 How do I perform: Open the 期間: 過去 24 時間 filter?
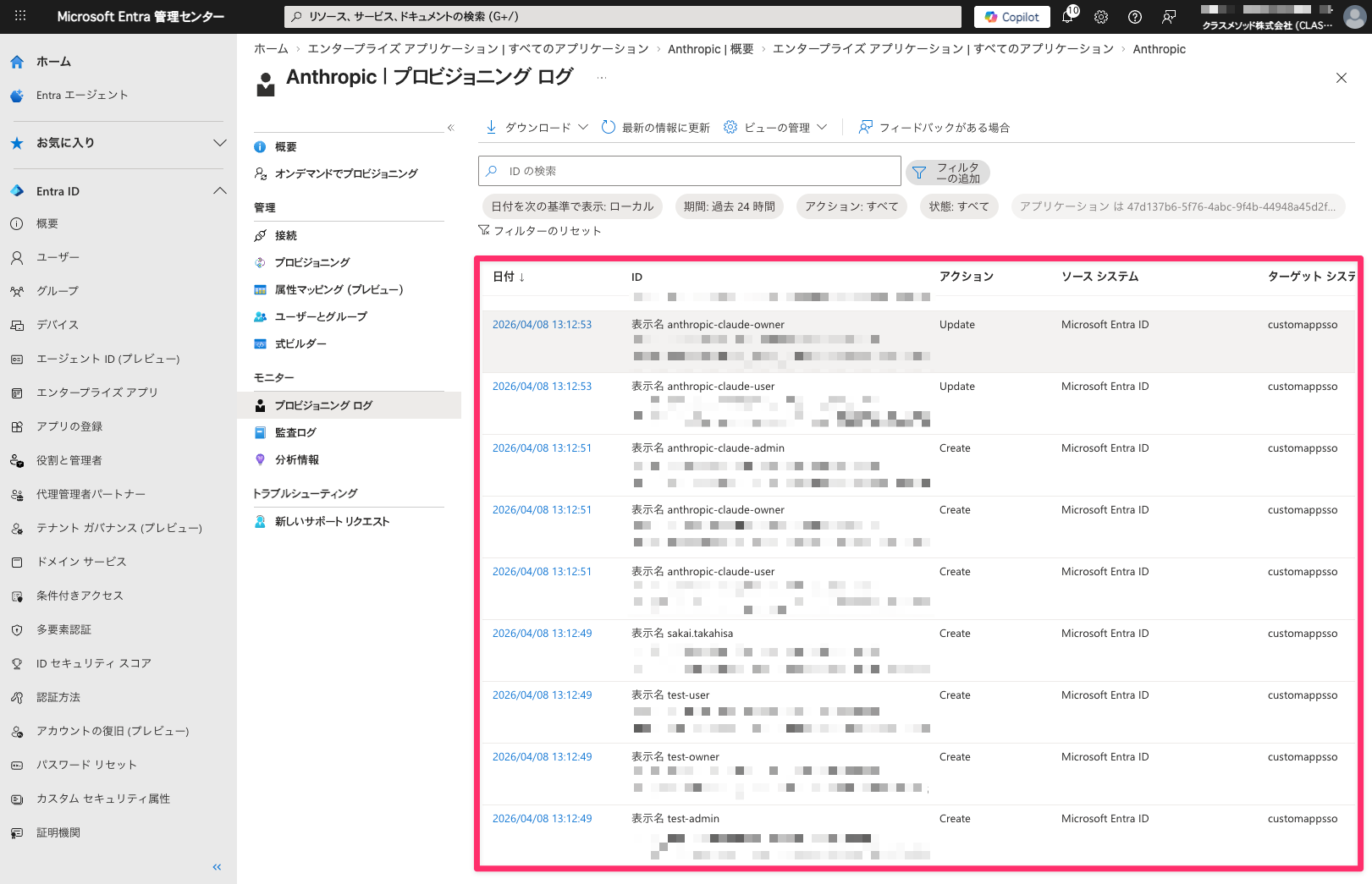tap(730, 206)
